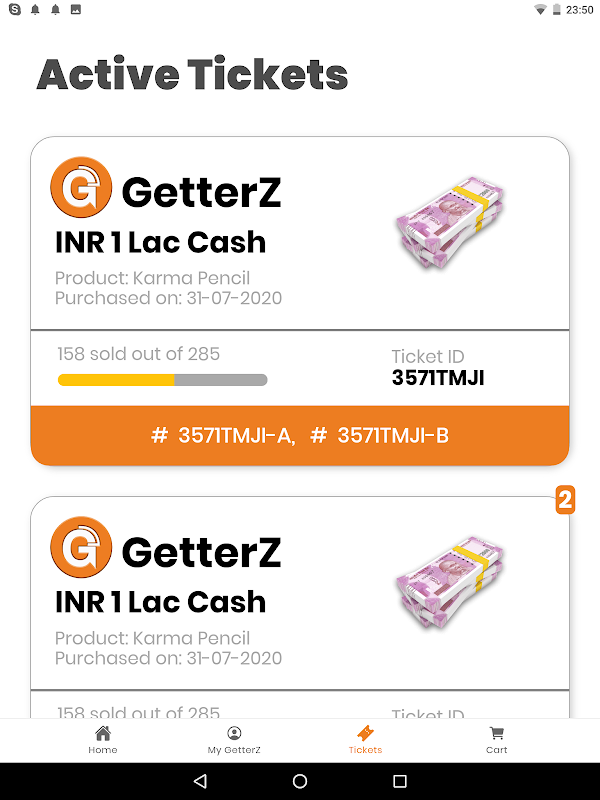600x800 pixels.
Task: Open Skype notification in status bar
Action: (14, 9)
